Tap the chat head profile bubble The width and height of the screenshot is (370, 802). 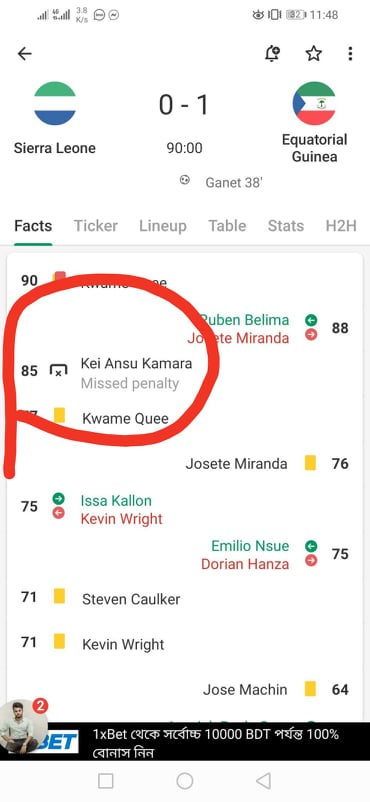coord(25,726)
